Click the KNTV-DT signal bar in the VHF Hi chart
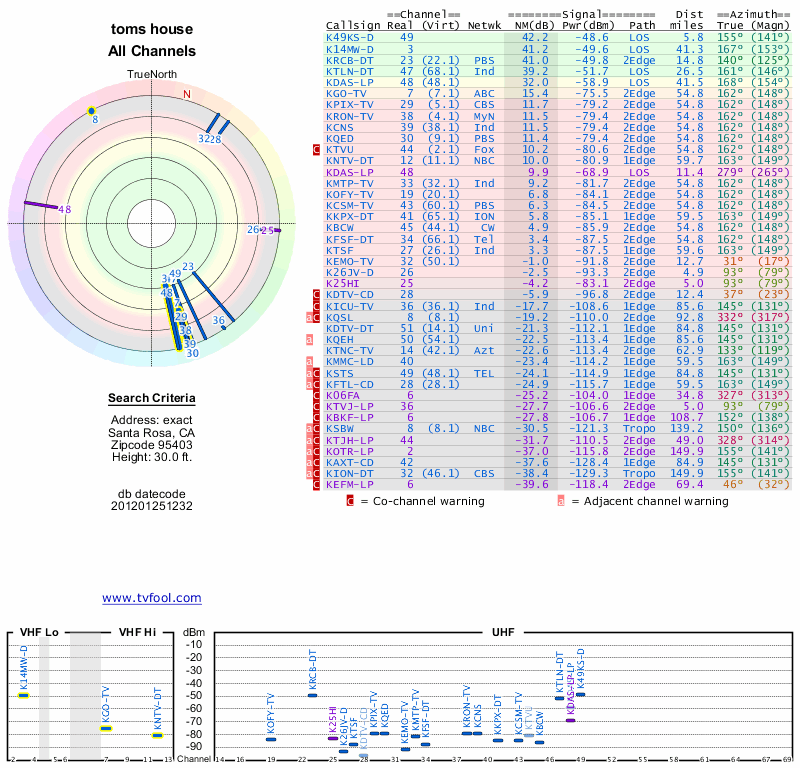 click(x=157, y=735)
